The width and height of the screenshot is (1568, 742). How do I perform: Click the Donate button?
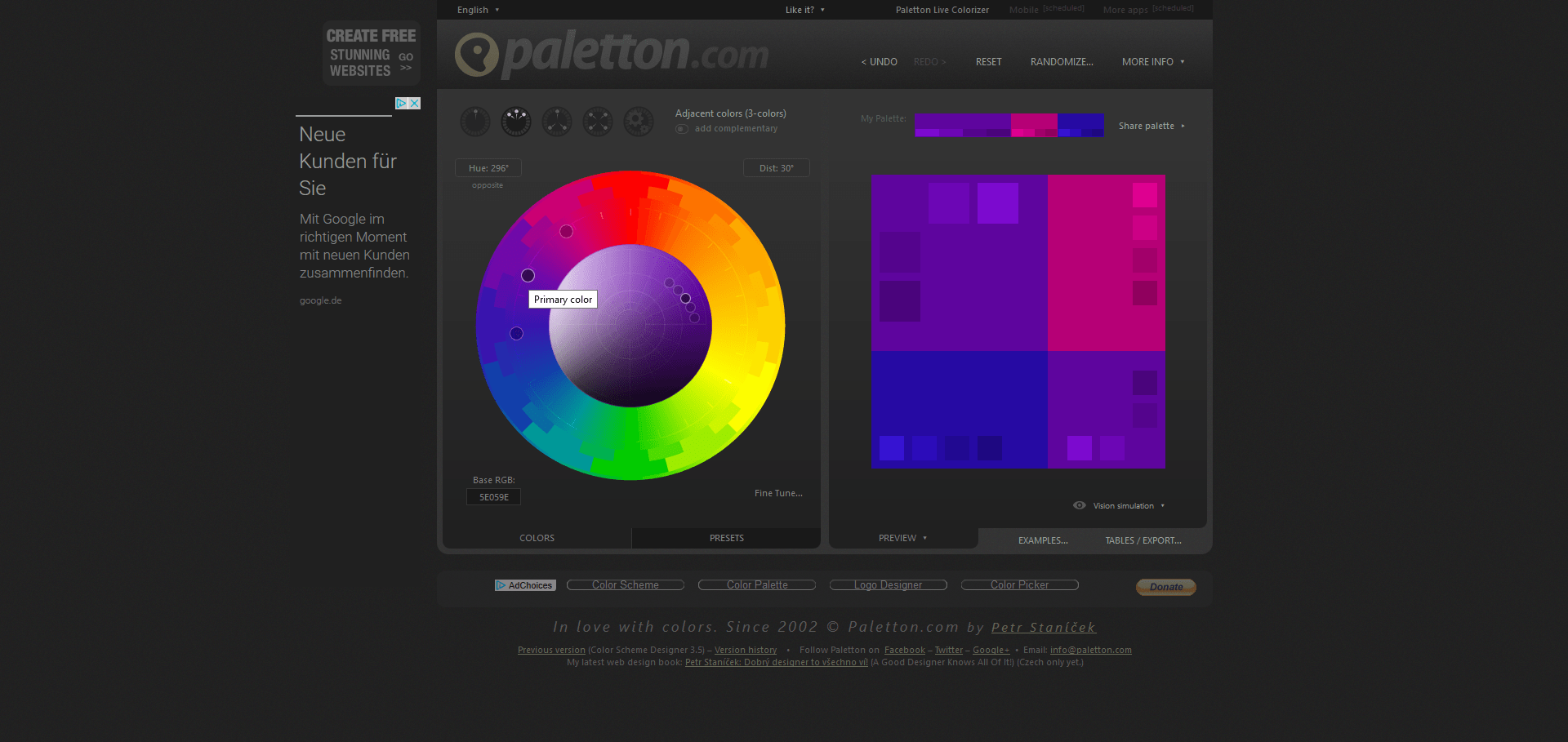(x=1166, y=587)
